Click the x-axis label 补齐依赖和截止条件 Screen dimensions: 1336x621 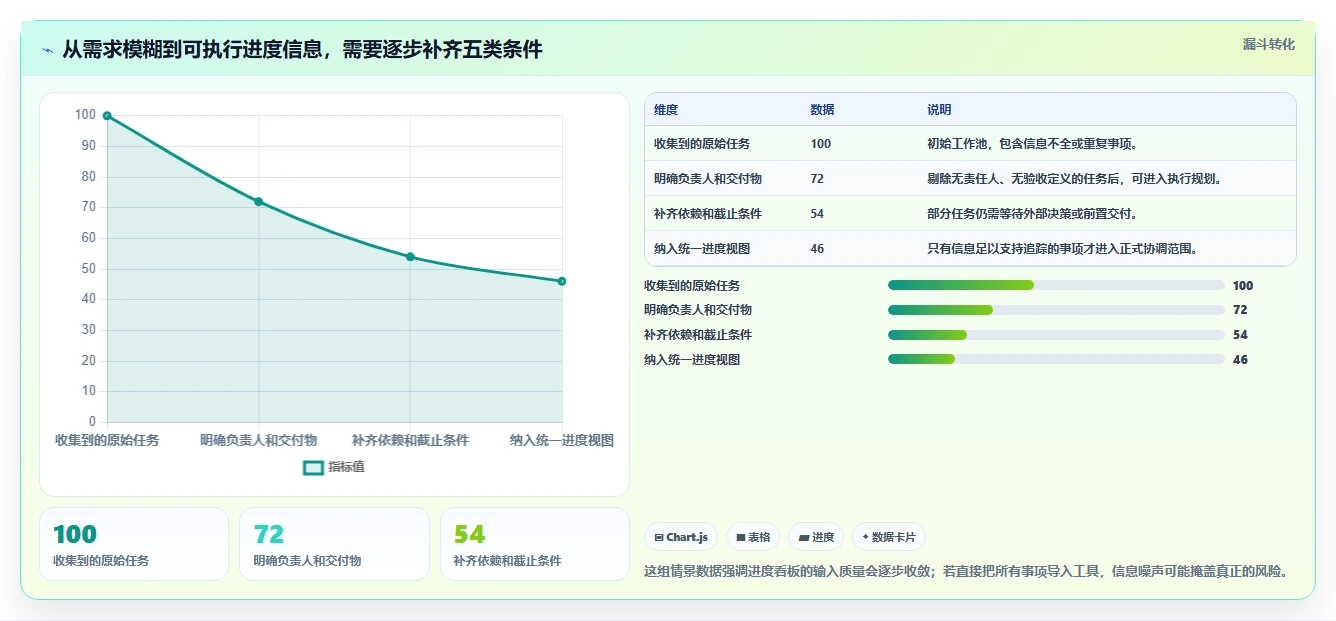click(x=410, y=440)
